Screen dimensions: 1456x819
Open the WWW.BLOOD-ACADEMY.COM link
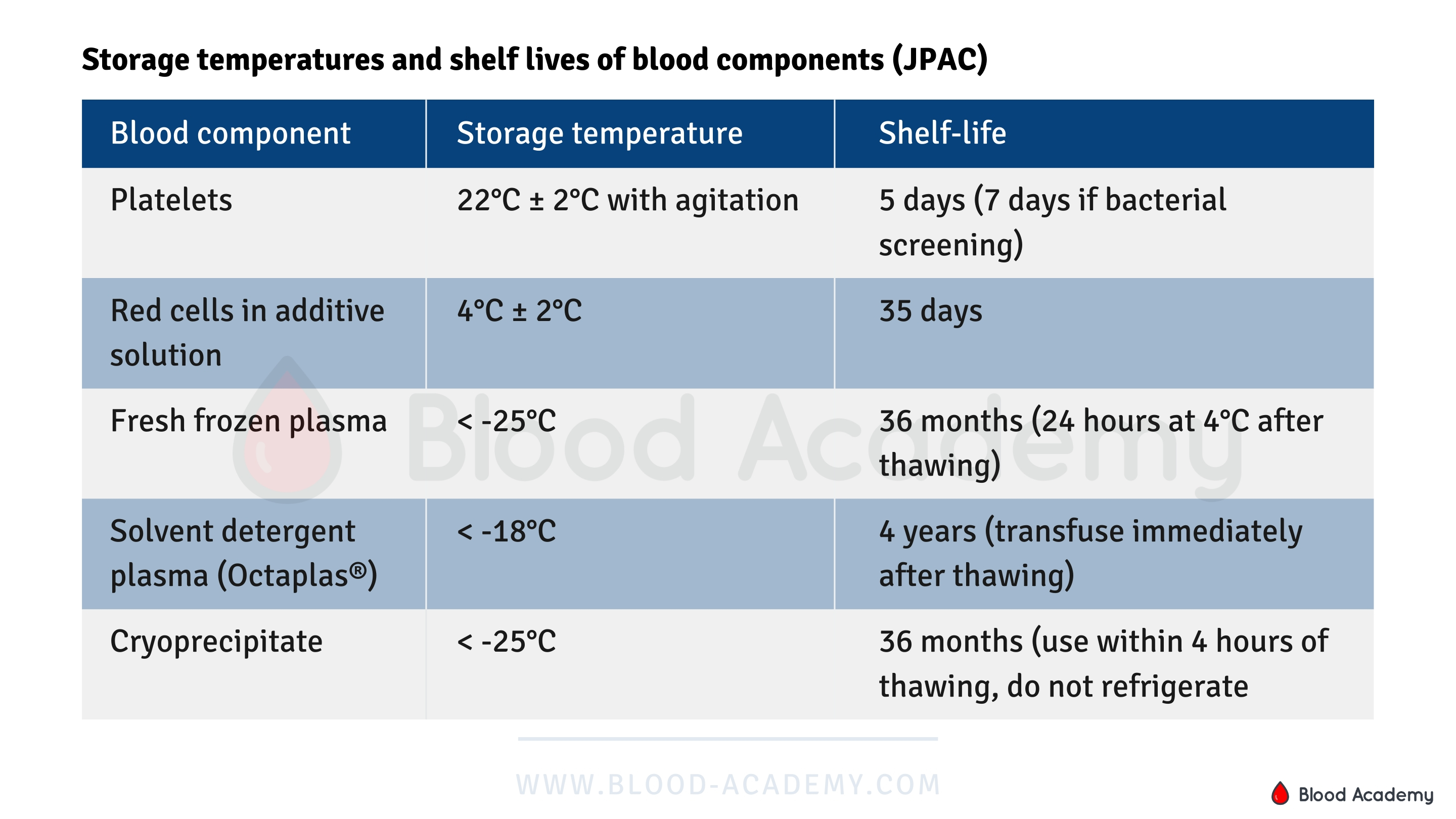728,785
